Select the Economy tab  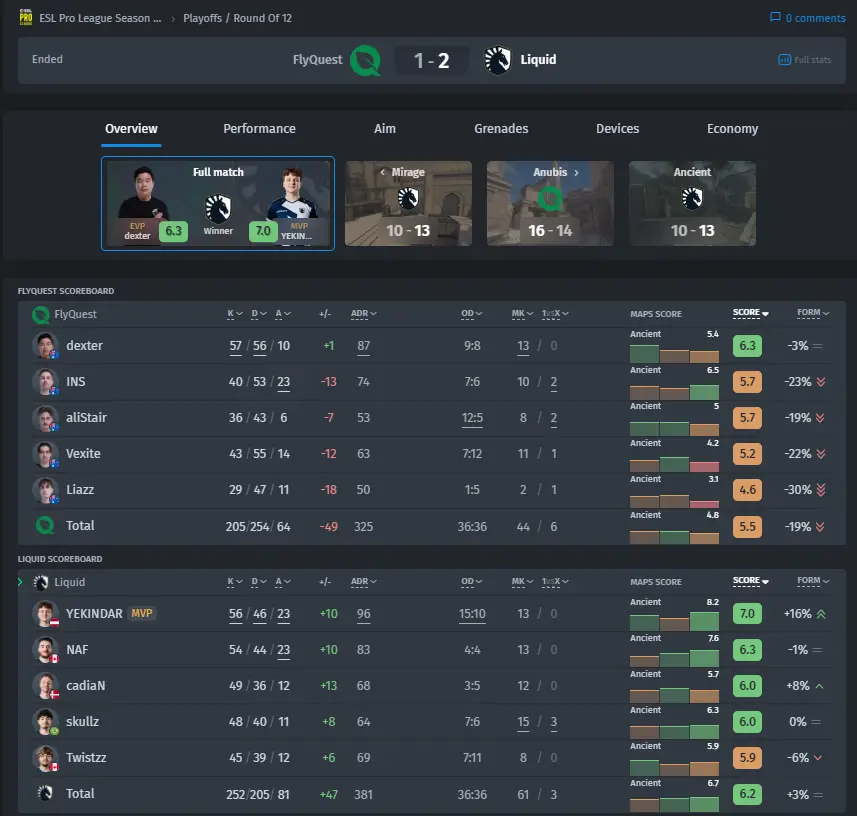pyautogui.click(x=732, y=129)
